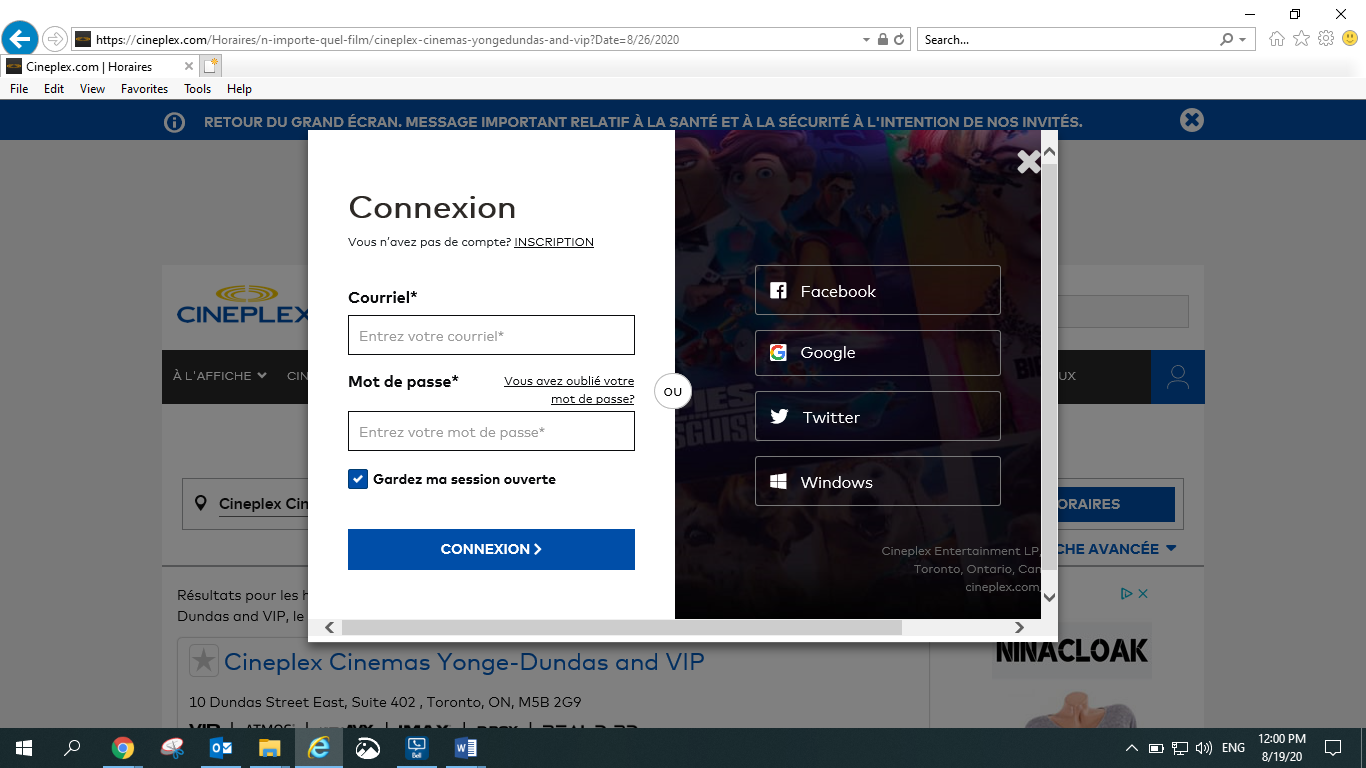The height and width of the screenshot is (768, 1366).
Task: Click Vous avez oublié votre mot de passe link
Action: (x=569, y=390)
